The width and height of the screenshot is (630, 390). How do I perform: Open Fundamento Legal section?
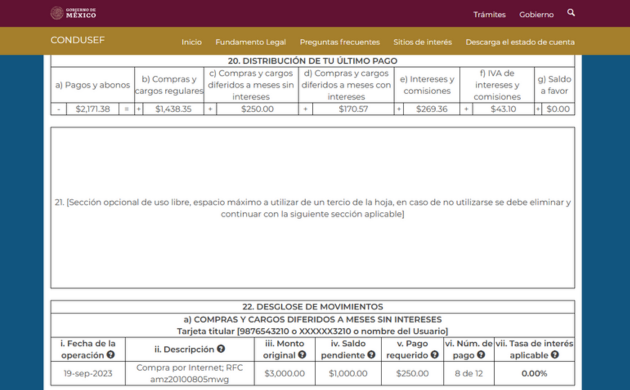(250, 42)
